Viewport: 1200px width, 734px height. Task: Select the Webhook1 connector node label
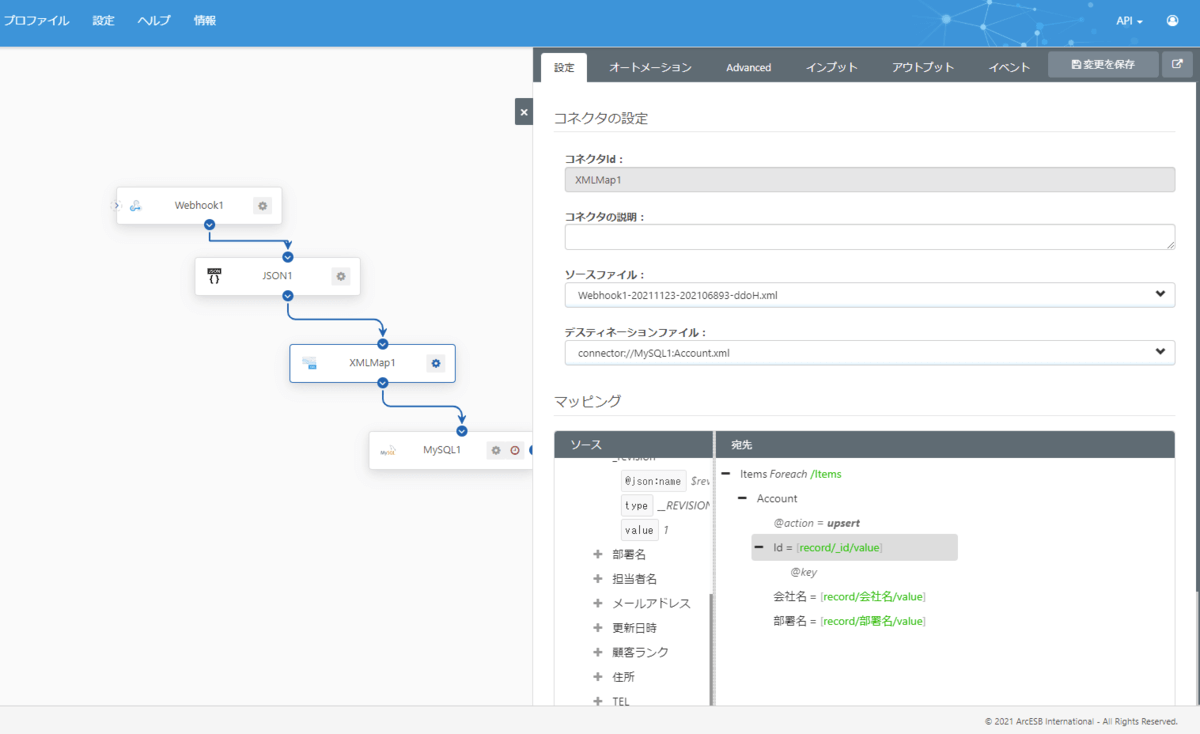199,205
